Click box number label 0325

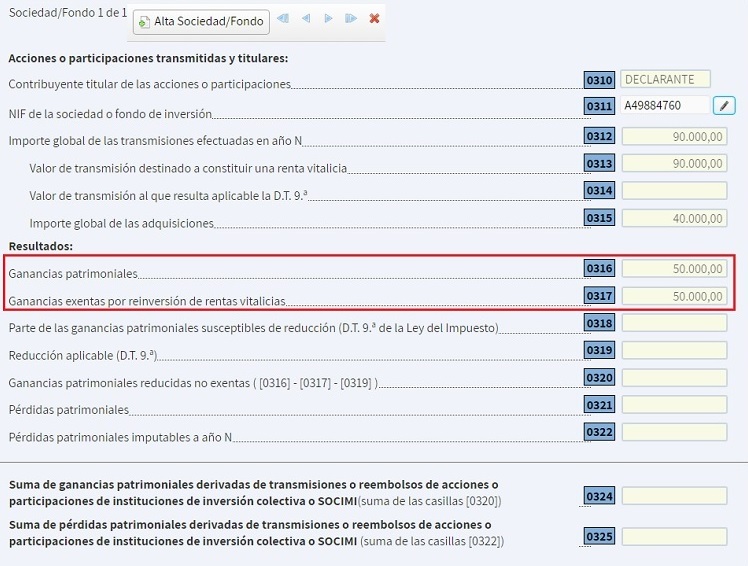pos(599,536)
